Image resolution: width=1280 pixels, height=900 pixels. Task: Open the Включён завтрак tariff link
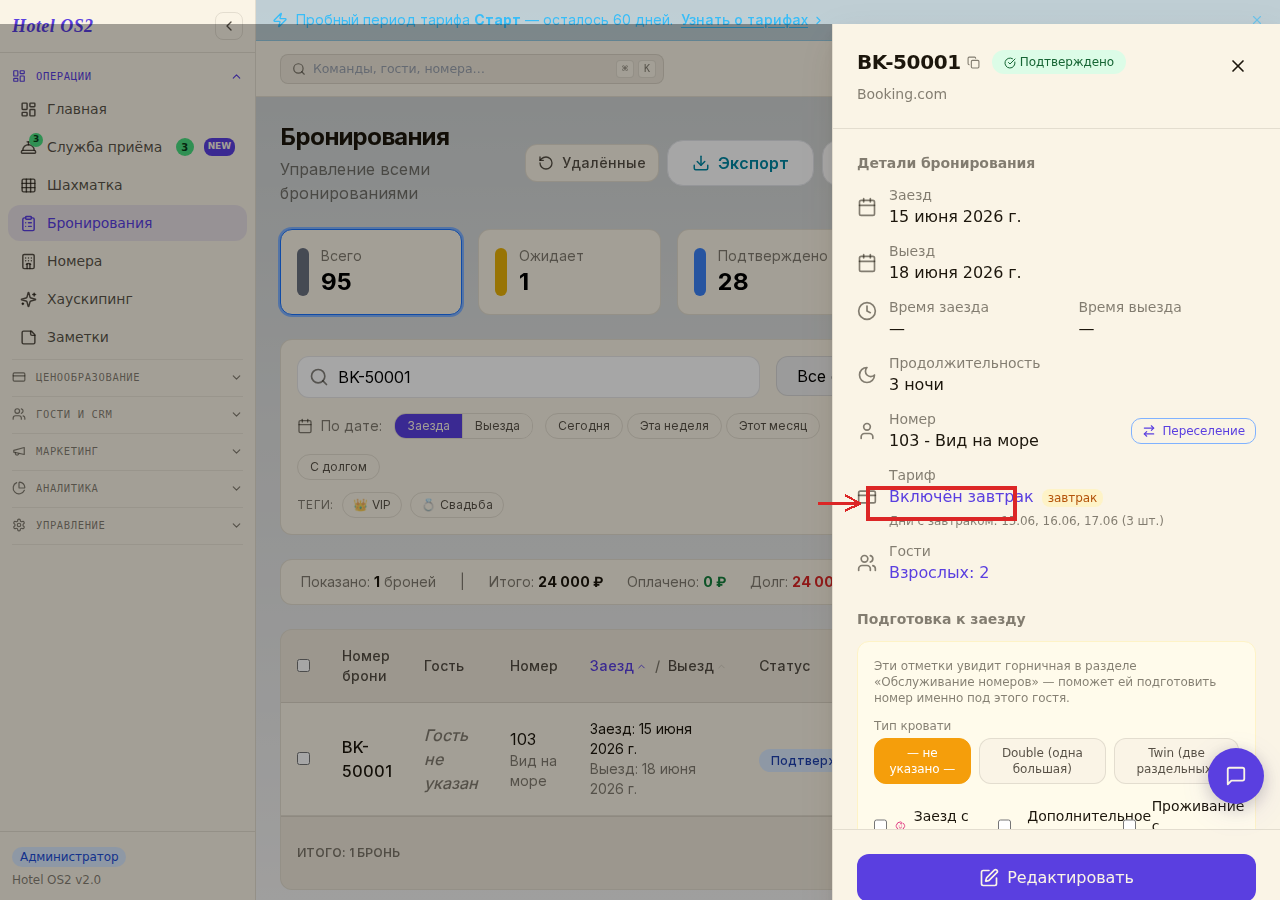coord(961,496)
